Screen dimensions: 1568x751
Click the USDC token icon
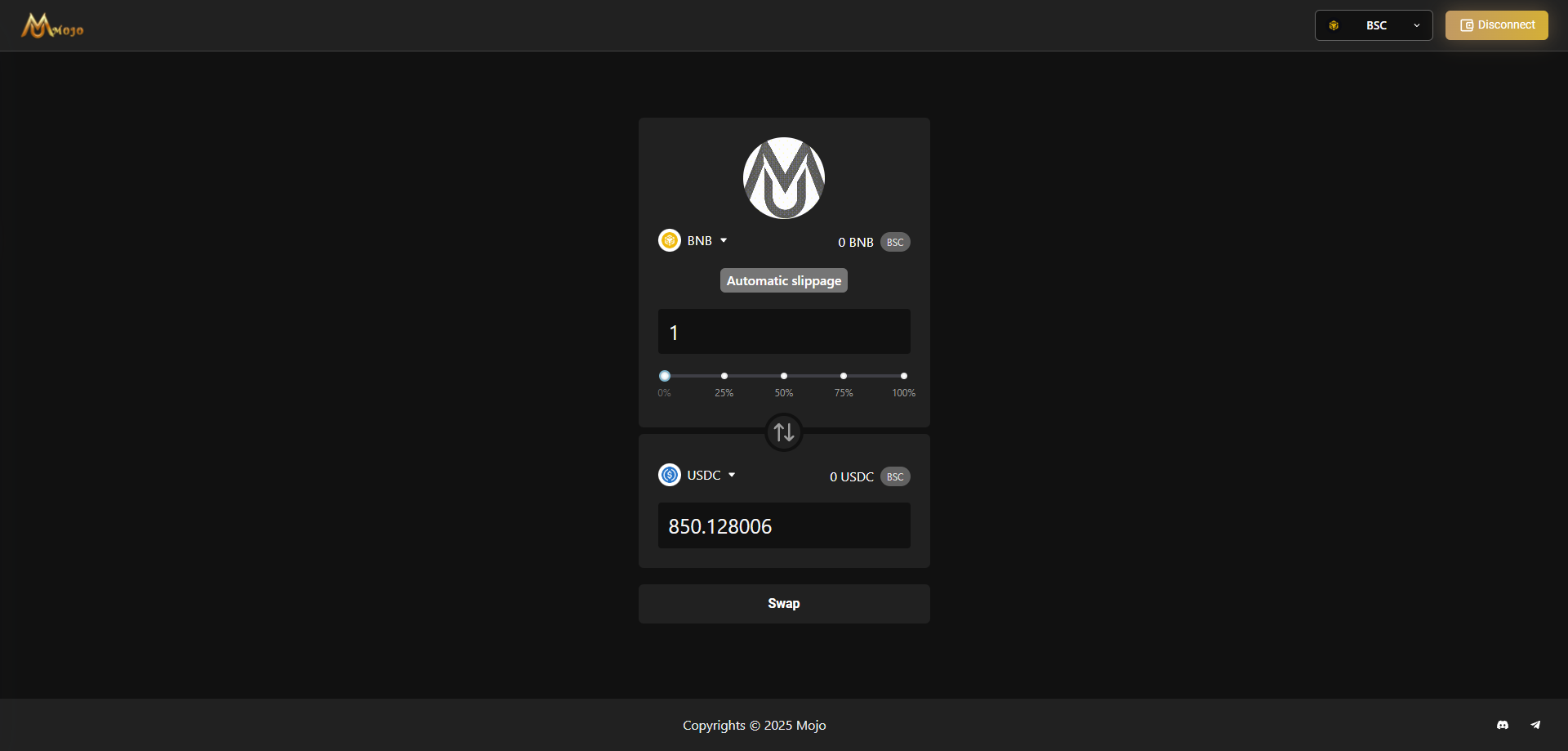669,474
